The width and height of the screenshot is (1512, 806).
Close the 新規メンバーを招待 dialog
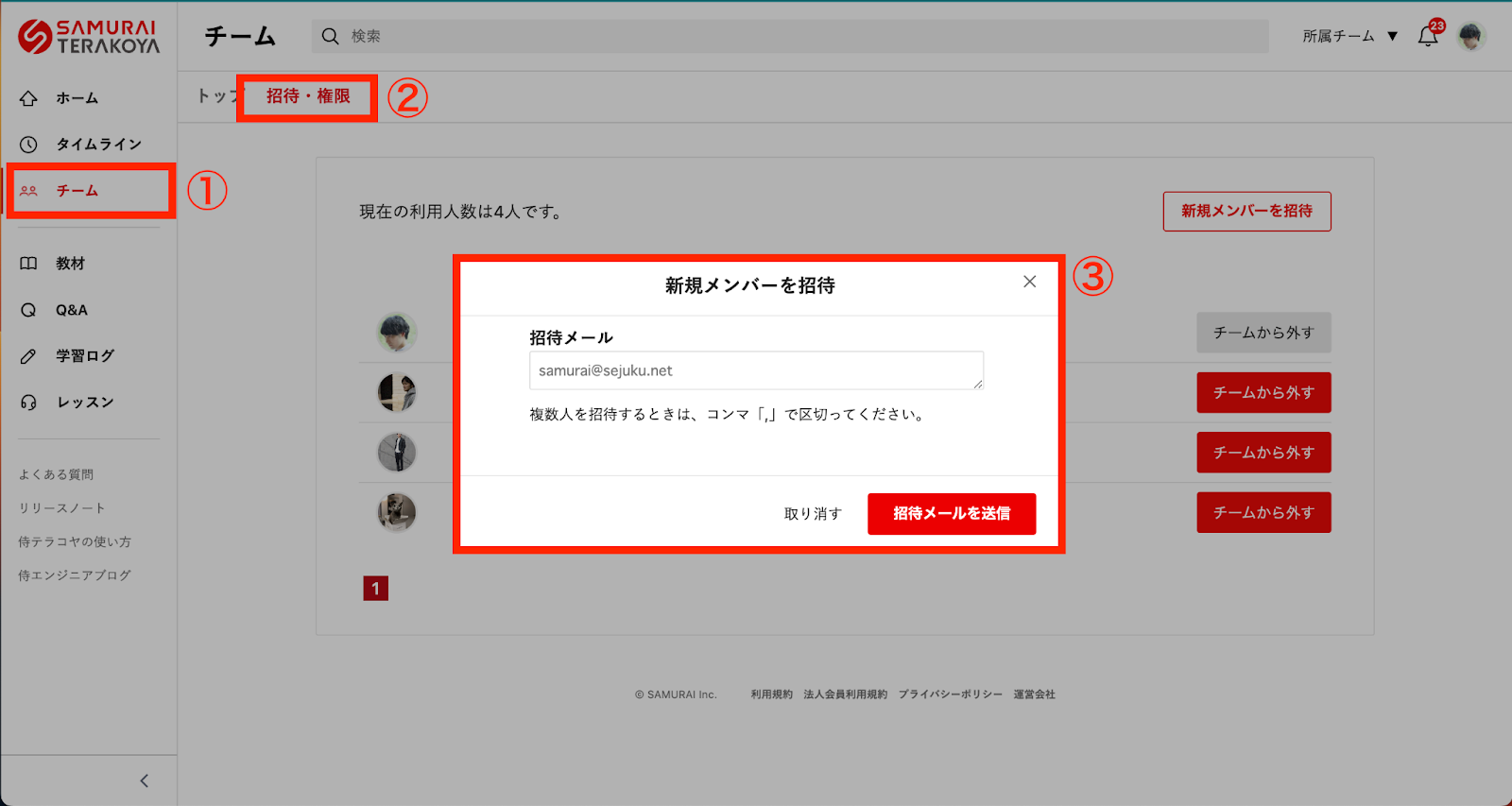[x=1029, y=282]
